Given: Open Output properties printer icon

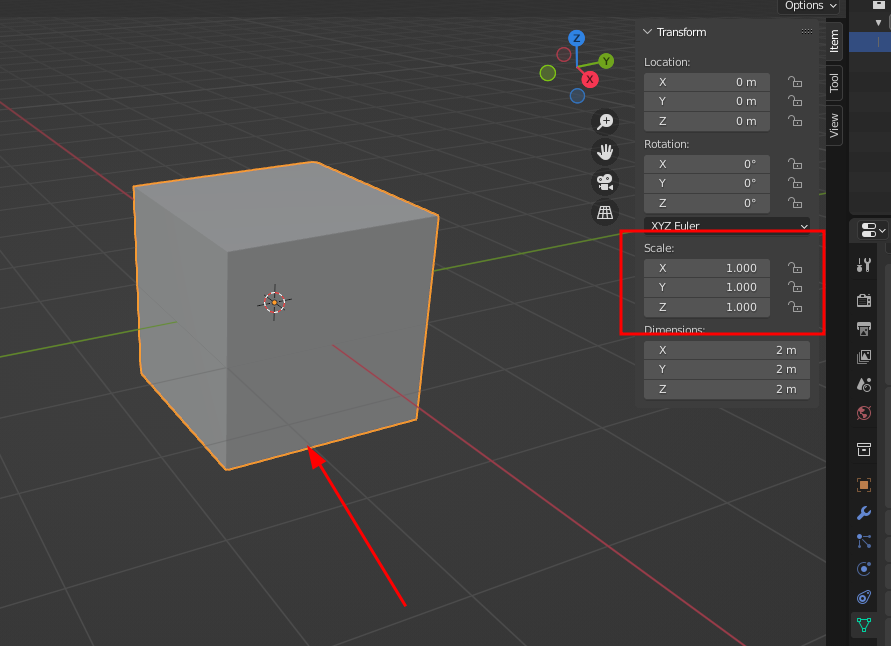Looking at the screenshot, I should click(x=863, y=328).
